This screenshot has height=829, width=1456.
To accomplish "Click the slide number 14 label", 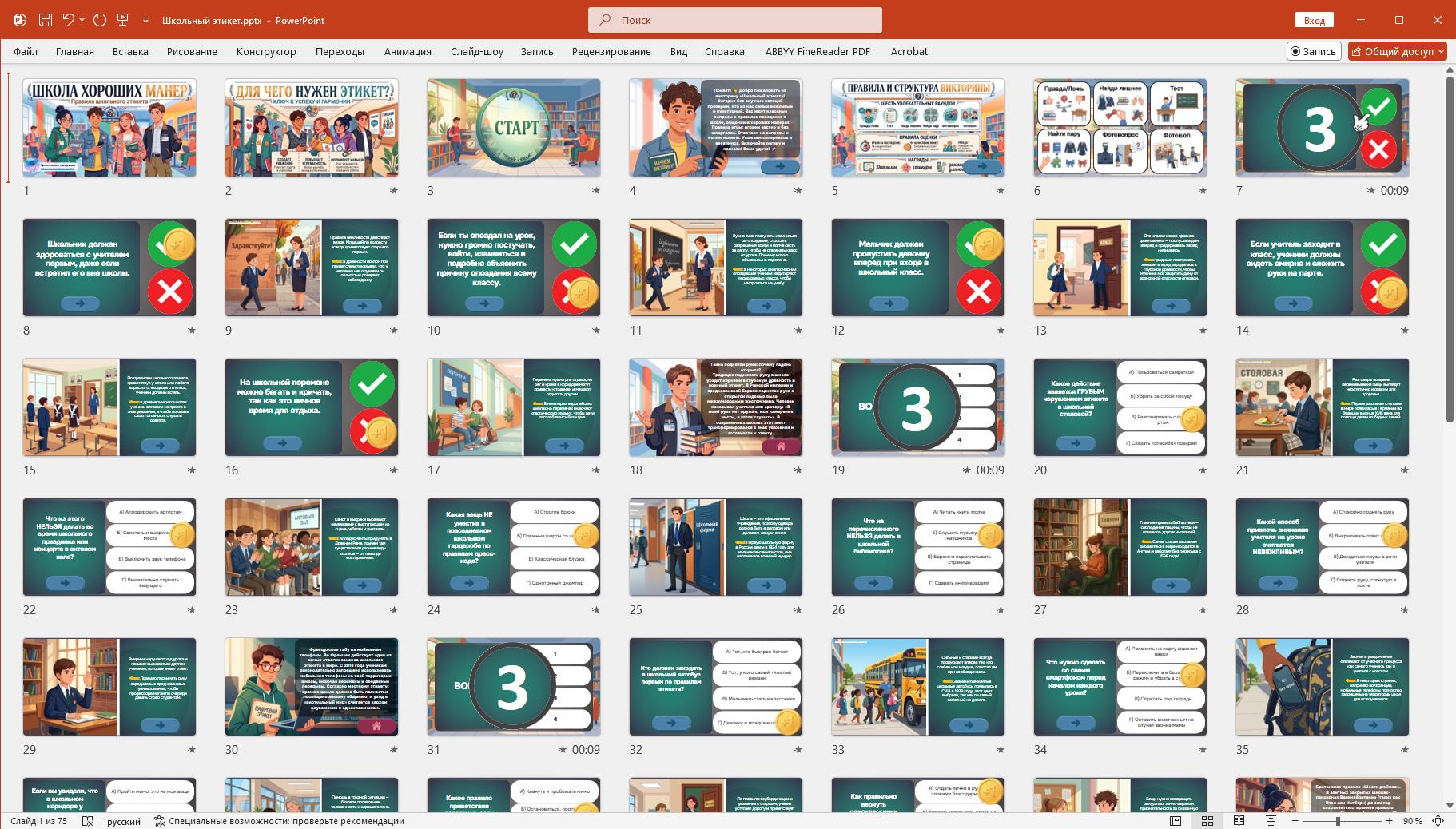I will [1243, 331].
